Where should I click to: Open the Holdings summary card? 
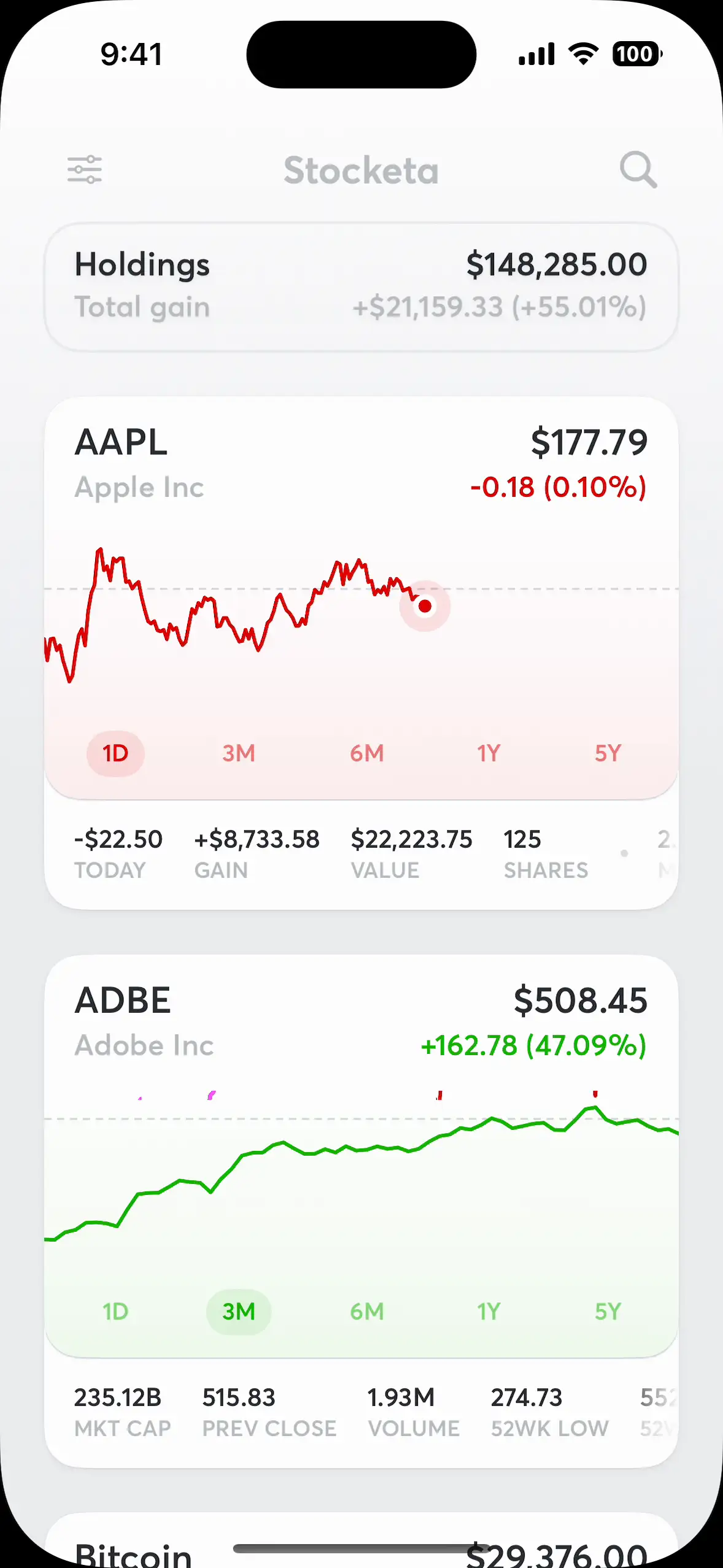pos(361,286)
